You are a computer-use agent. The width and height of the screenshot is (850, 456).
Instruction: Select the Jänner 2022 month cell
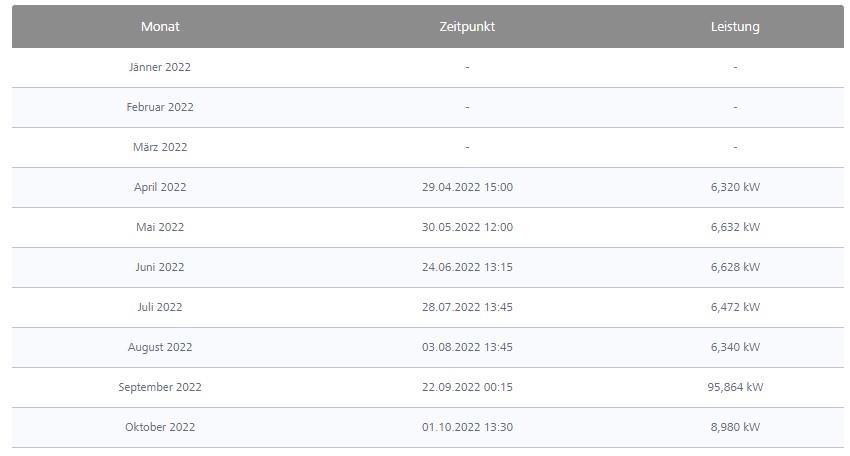(160, 67)
